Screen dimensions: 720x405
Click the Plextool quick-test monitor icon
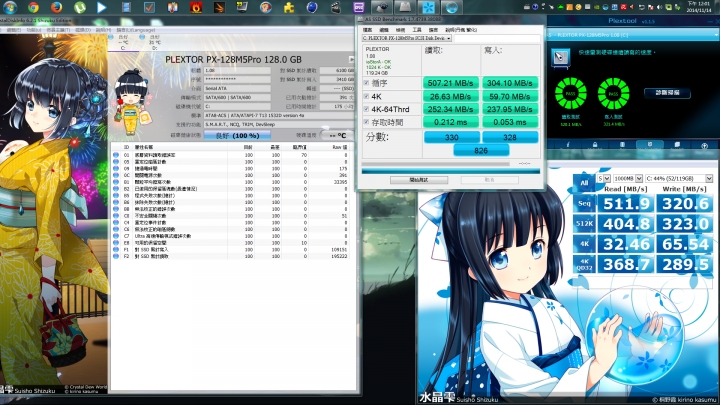tap(560, 58)
